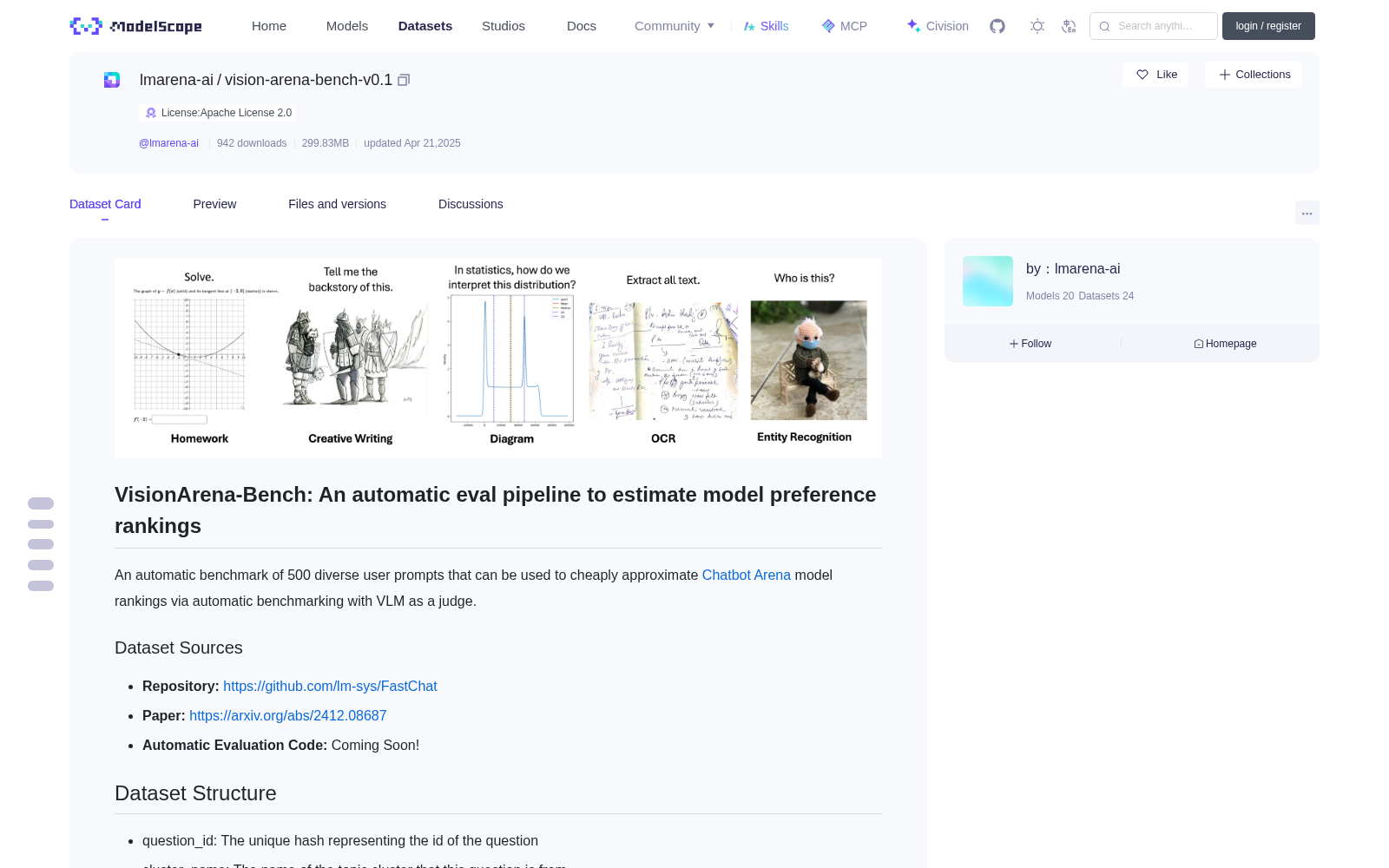The width and height of the screenshot is (1389, 868).
Task: Expand the Community dropdown
Action: [675, 26]
